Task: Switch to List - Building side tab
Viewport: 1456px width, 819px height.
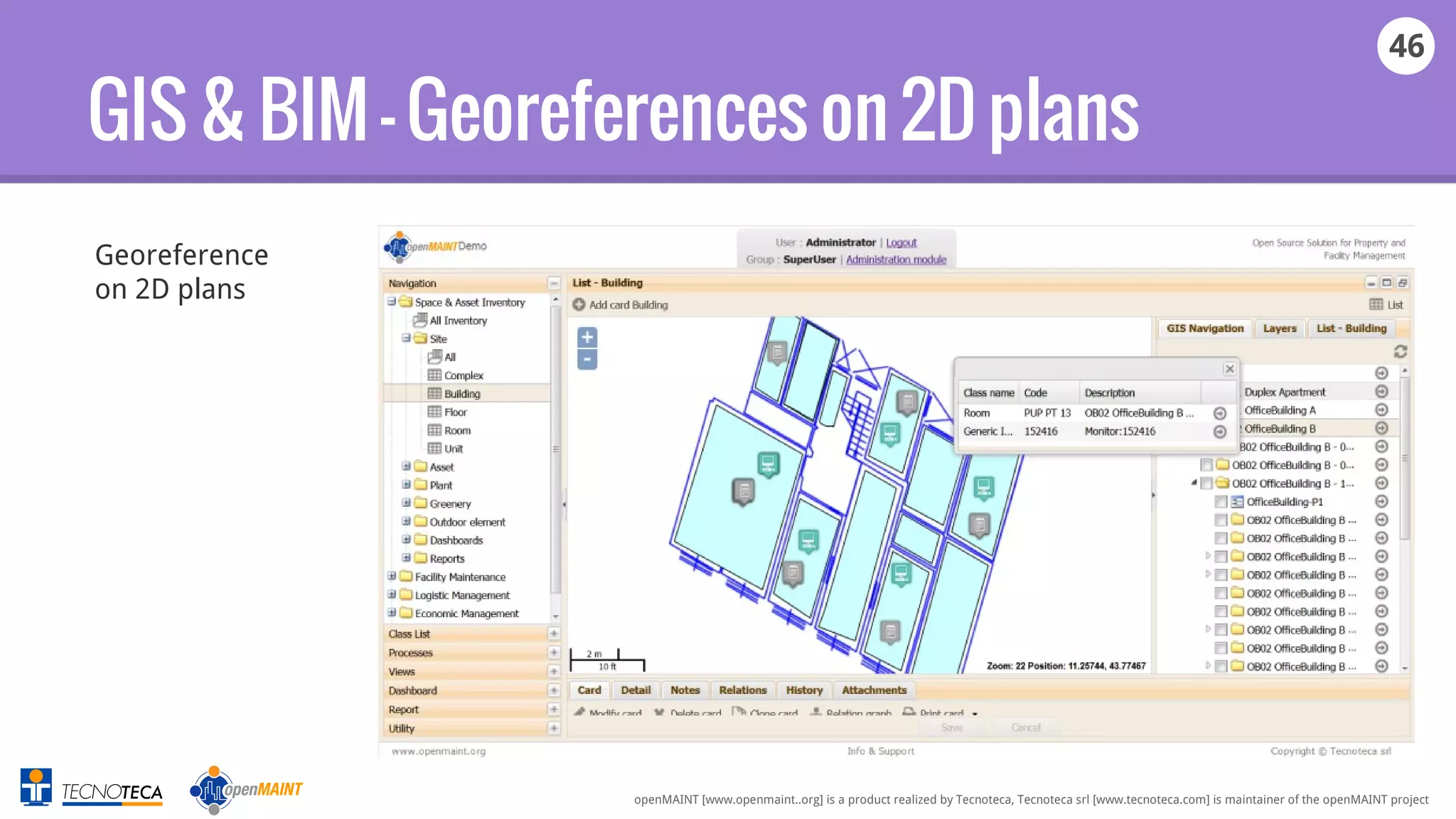Action: pyautogui.click(x=1351, y=328)
